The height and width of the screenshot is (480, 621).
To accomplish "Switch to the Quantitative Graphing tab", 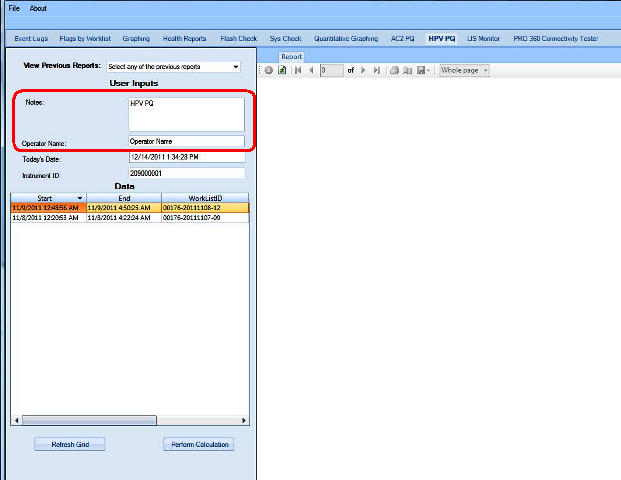I will tap(346, 38).
